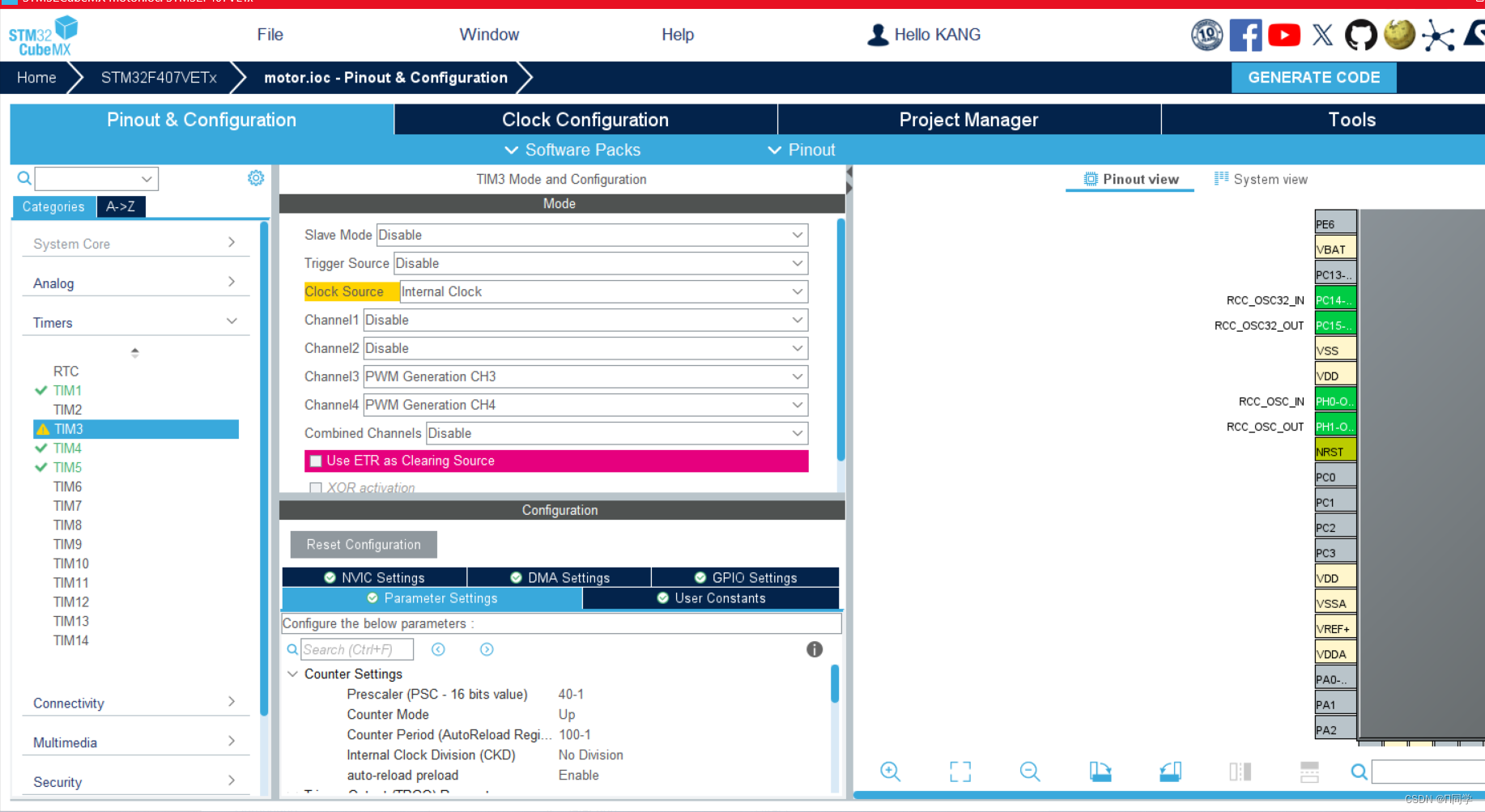Open the DMA Settings tab

(x=560, y=577)
